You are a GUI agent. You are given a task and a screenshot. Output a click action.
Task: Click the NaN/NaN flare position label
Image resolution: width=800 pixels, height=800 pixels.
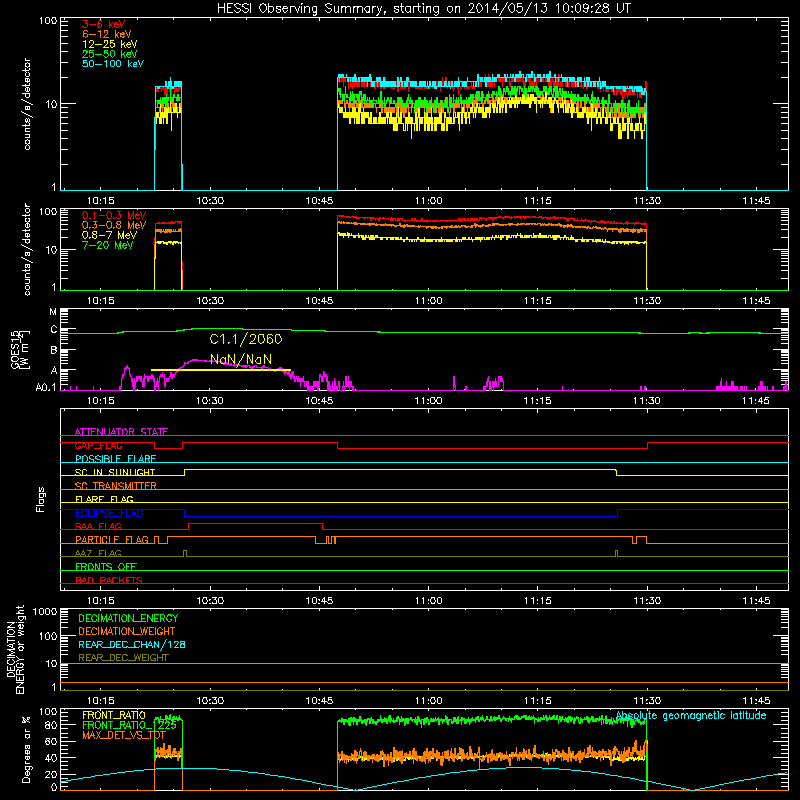pyautogui.click(x=241, y=359)
